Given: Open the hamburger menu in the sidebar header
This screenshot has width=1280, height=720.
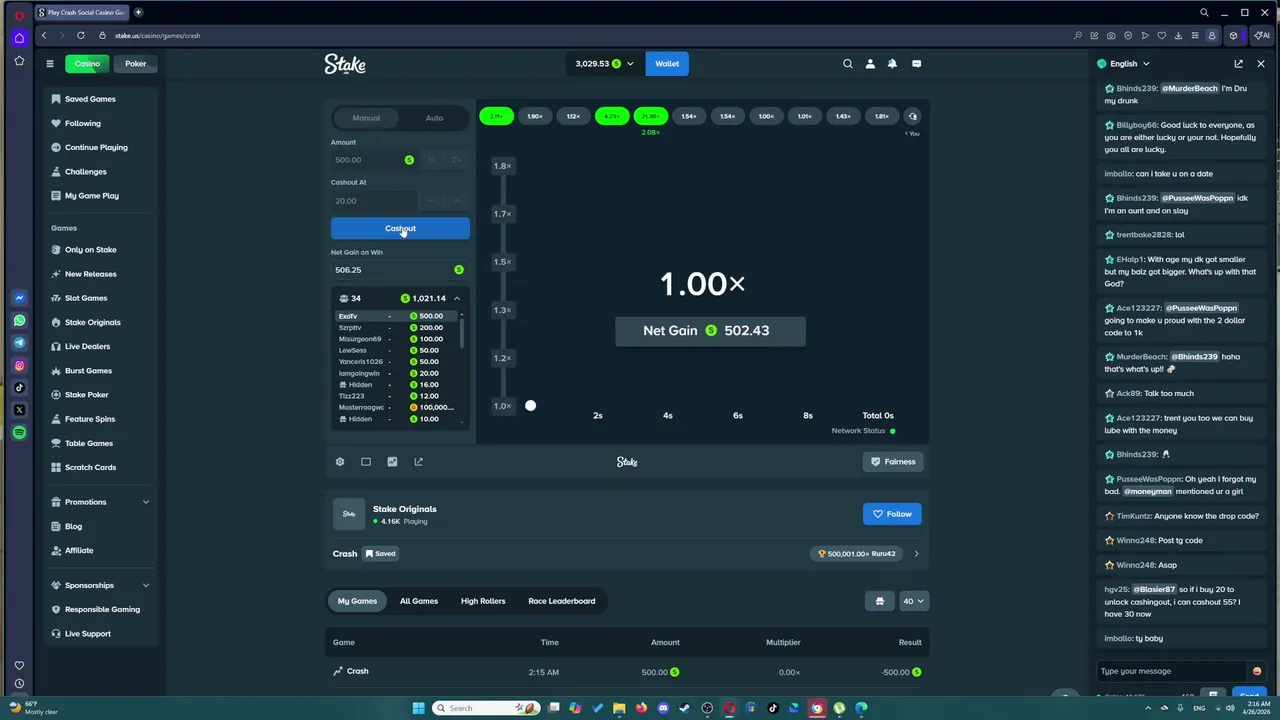Looking at the screenshot, I should coord(49,64).
